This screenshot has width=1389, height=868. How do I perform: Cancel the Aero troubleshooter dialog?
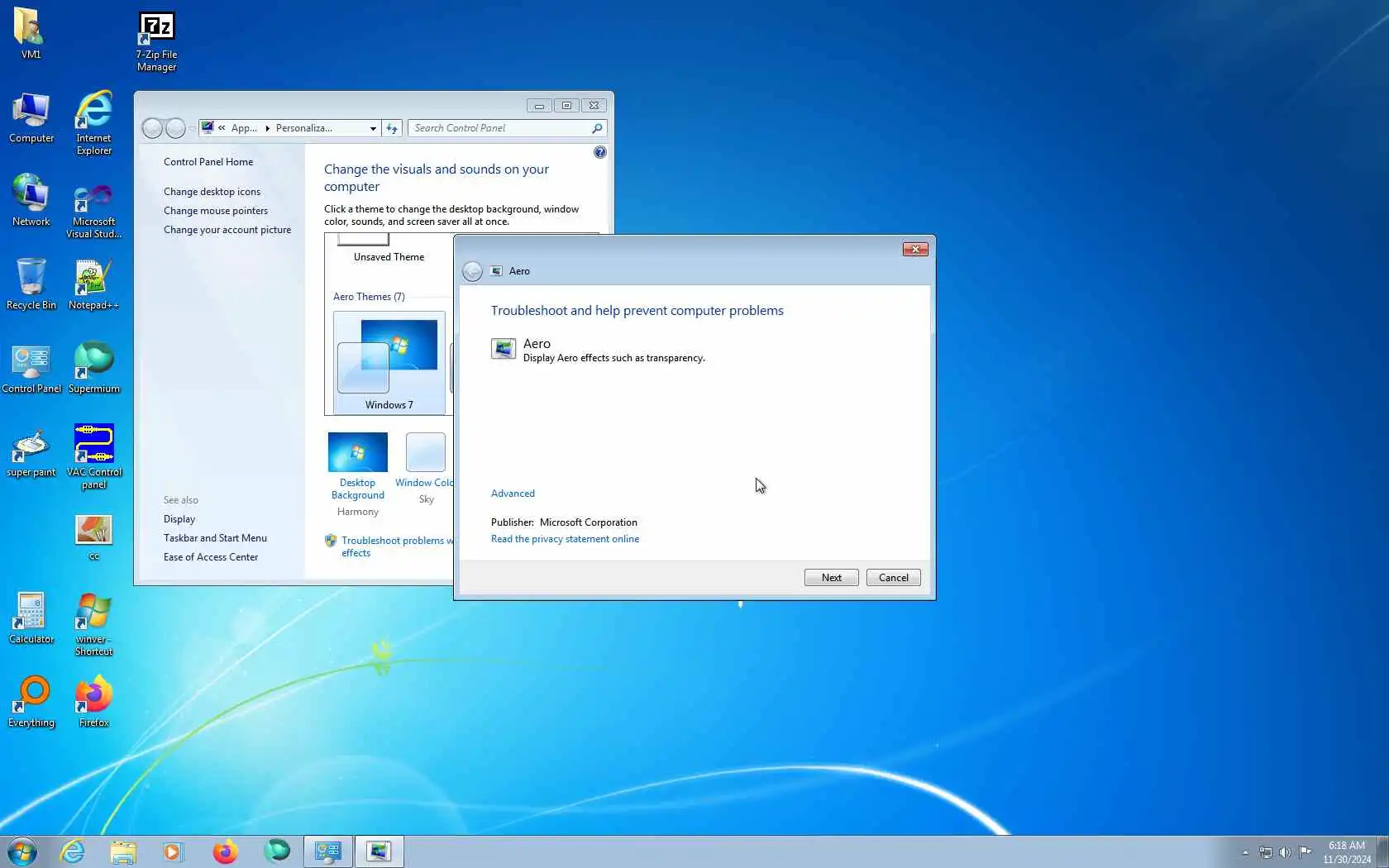pos(893,578)
